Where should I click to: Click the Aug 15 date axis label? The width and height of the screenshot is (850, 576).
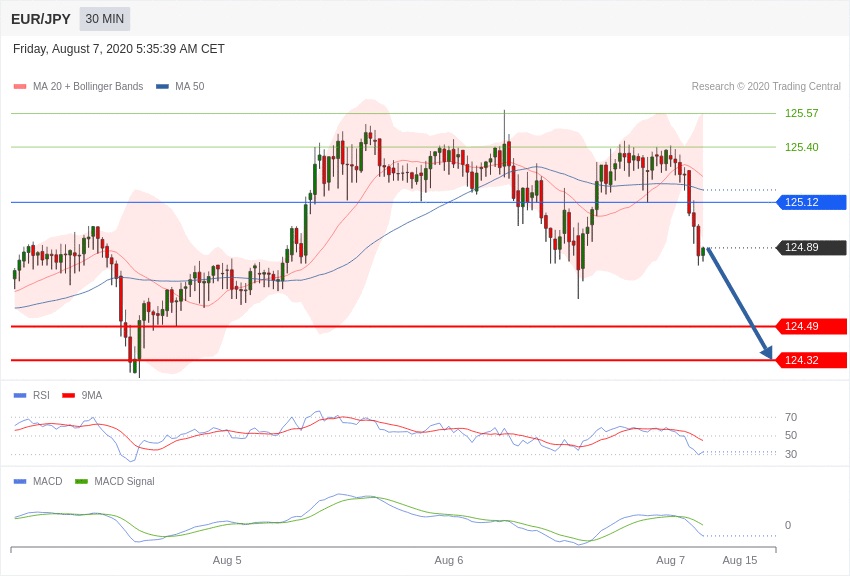point(739,560)
